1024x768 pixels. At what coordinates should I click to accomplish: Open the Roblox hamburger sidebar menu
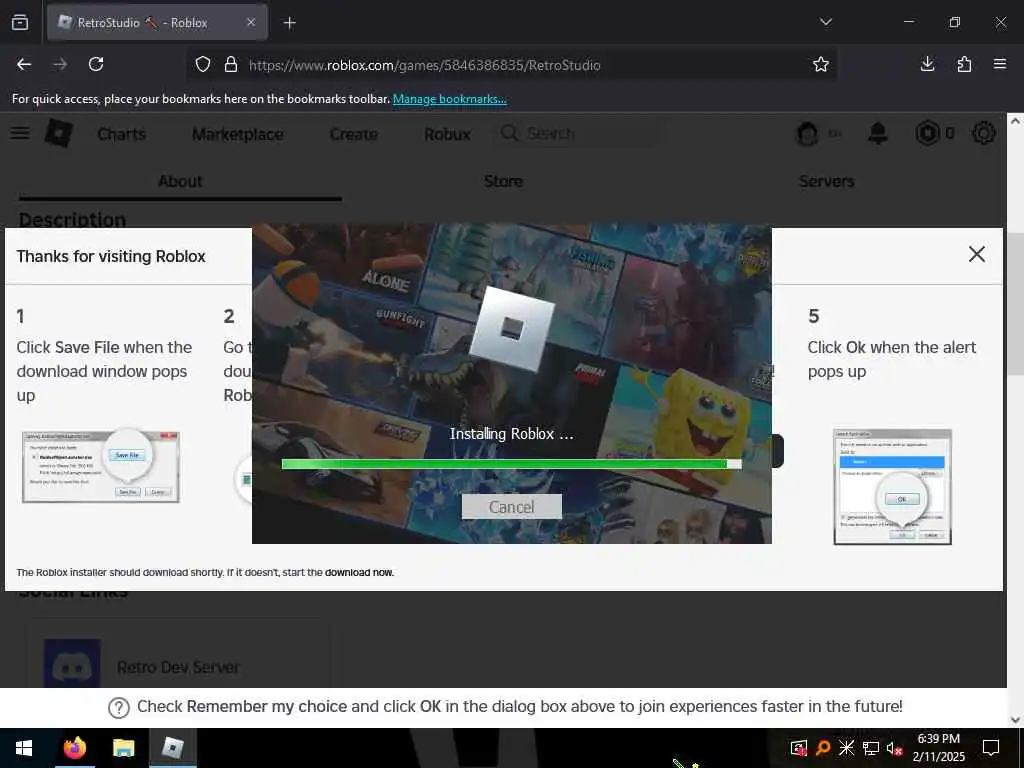point(20,133)
